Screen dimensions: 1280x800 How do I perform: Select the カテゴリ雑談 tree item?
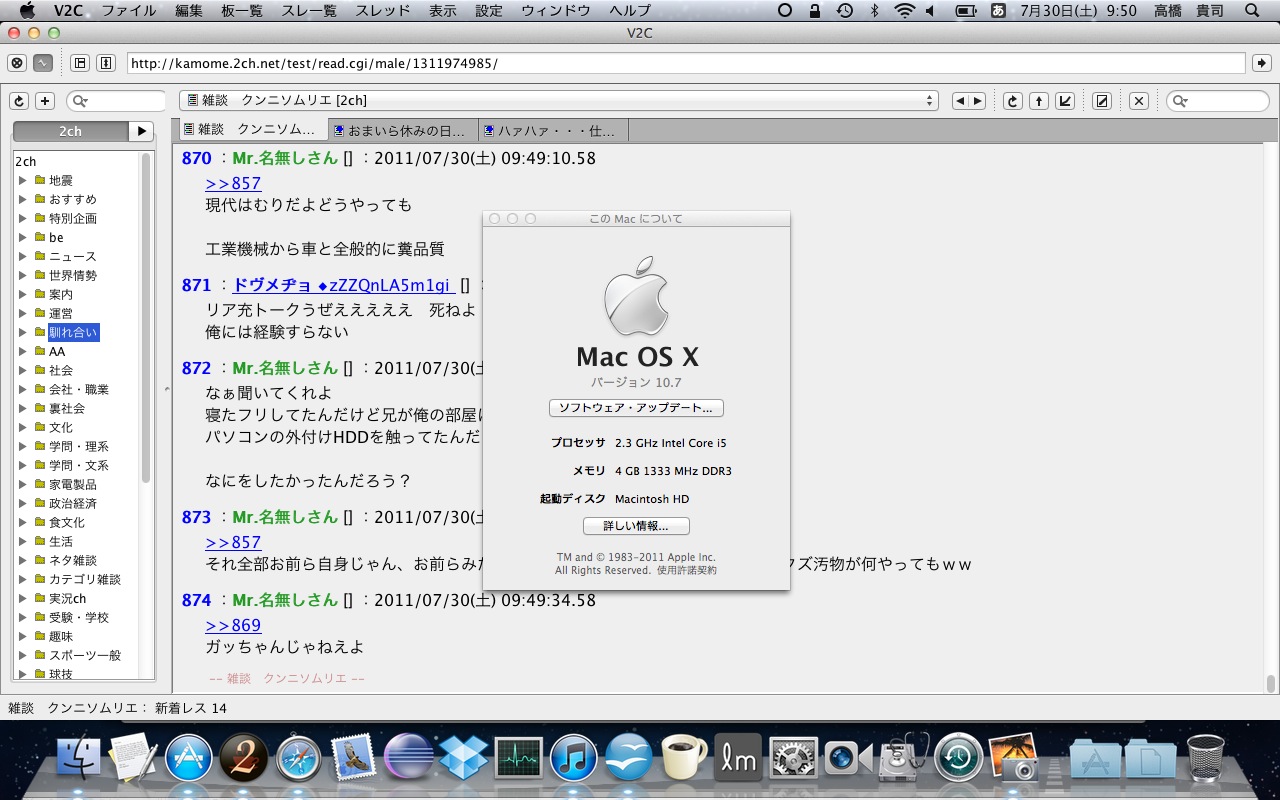(x=85, y=579)
